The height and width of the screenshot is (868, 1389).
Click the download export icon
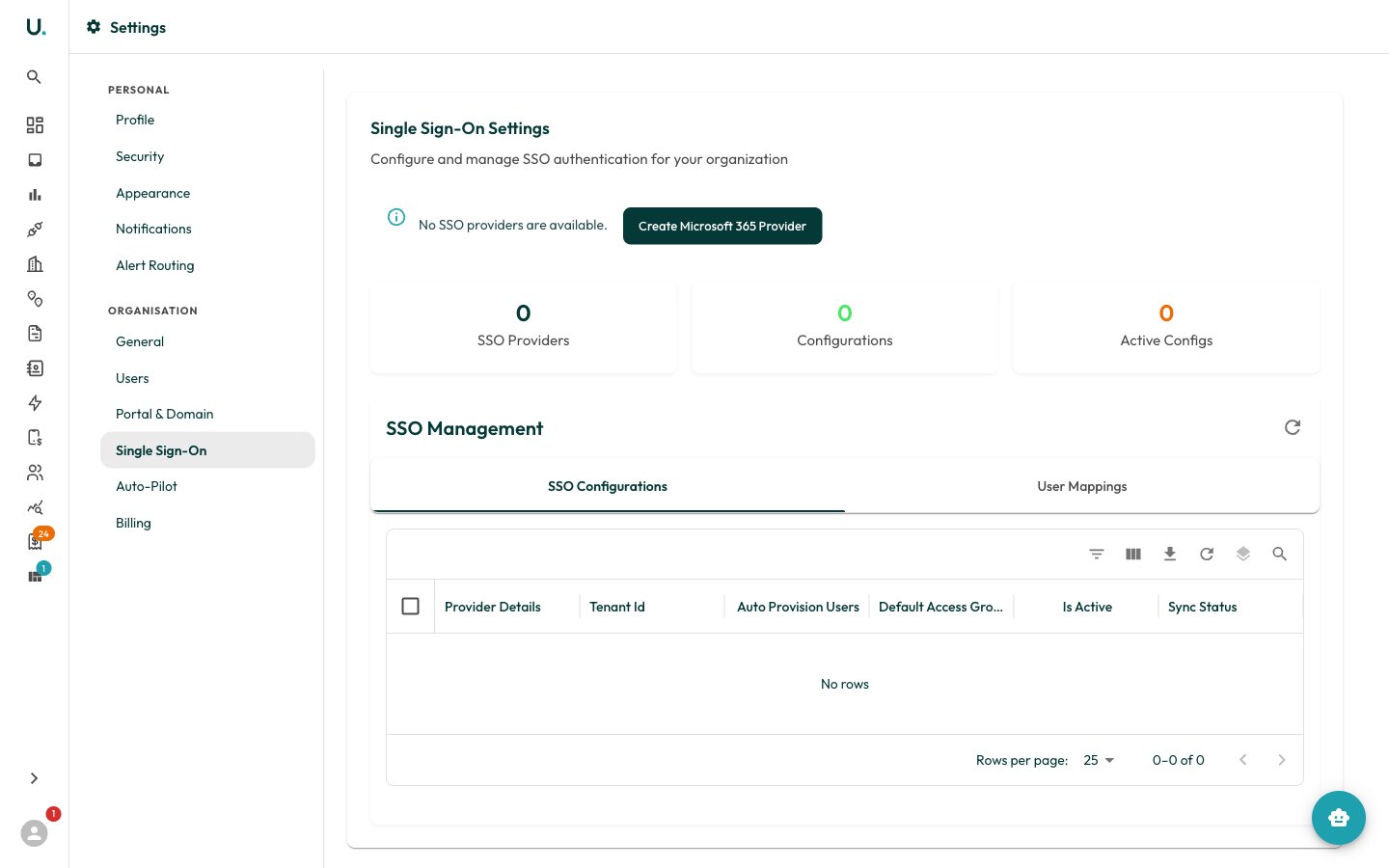coord(1170,554)
